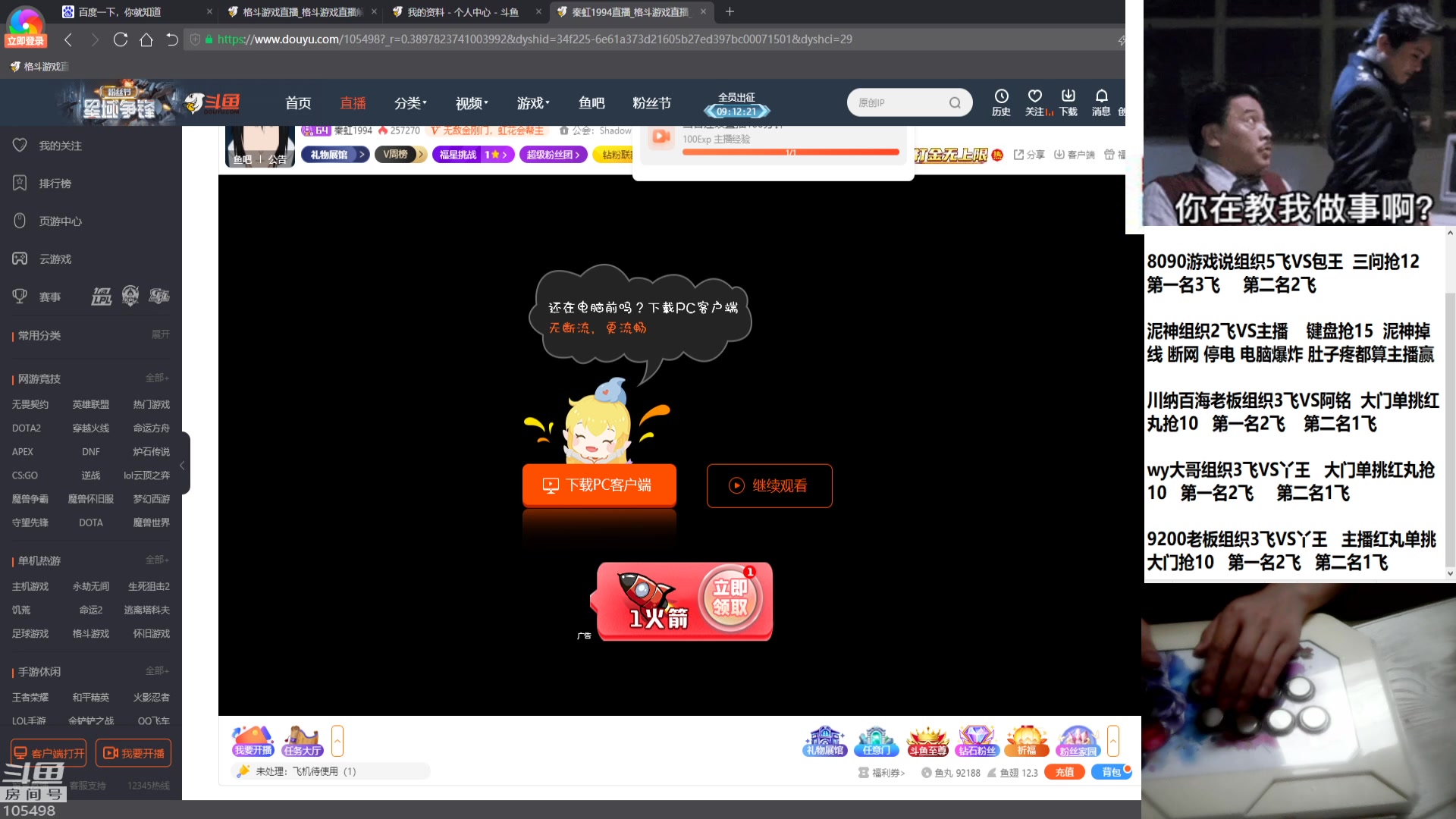Select the 钻石粉丝 diamond gift icon
The height and width of the screenshot is (819, 1456).
(977, 741)
